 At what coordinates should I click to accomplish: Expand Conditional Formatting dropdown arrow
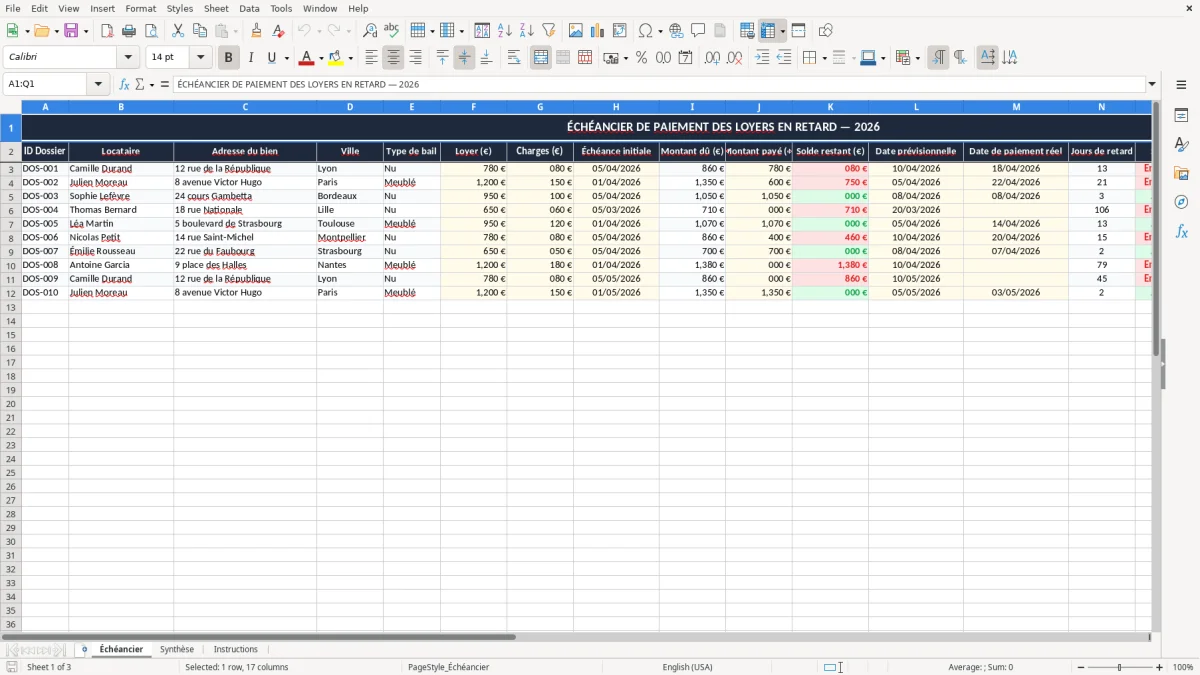coord(917,58)
